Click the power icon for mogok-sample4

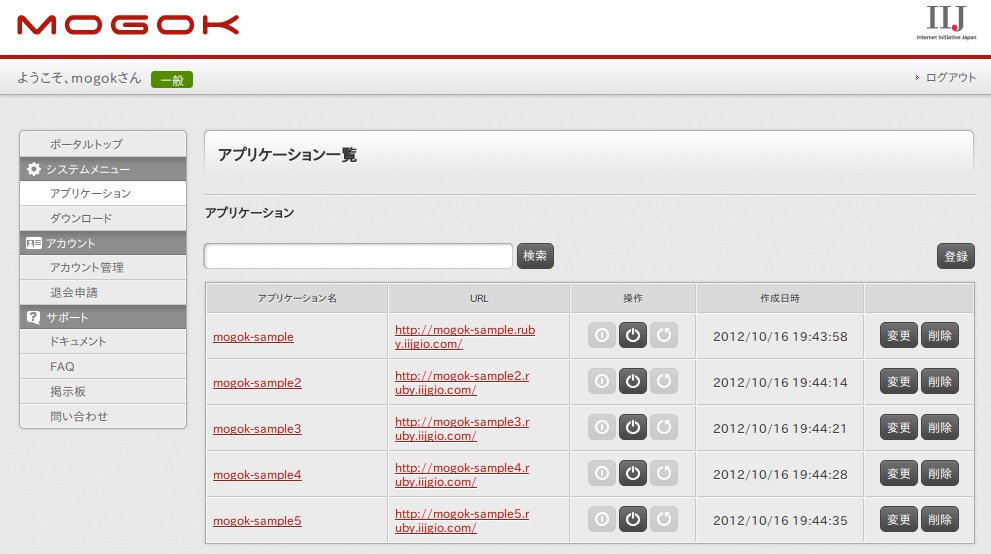(633, 473)
